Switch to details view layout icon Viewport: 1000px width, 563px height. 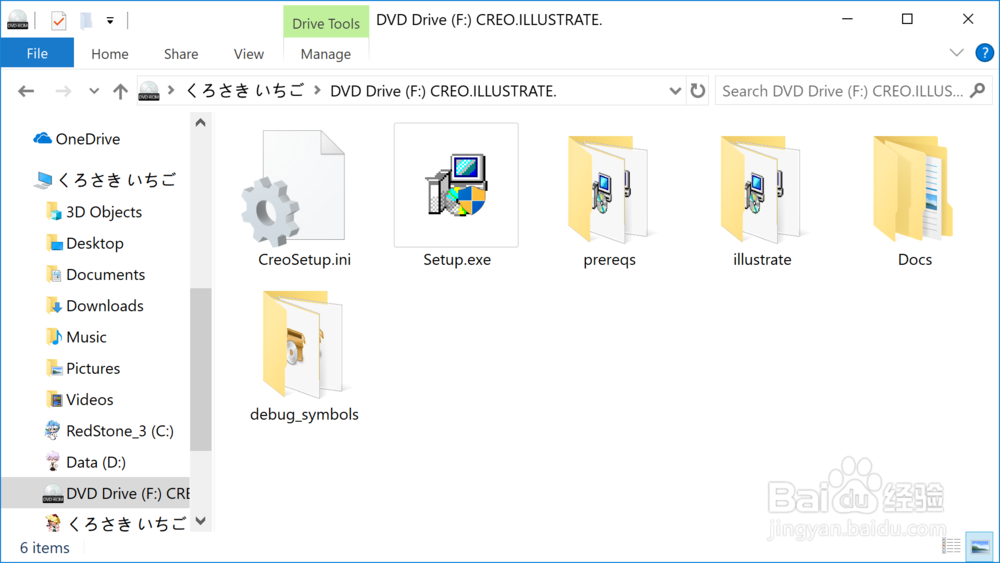click(952, 546)
